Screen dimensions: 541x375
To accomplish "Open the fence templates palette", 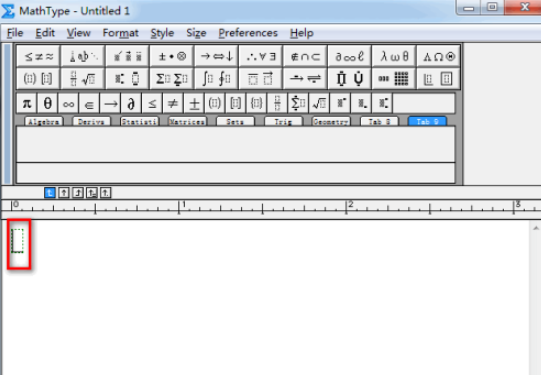I will (x=39, y=79).
